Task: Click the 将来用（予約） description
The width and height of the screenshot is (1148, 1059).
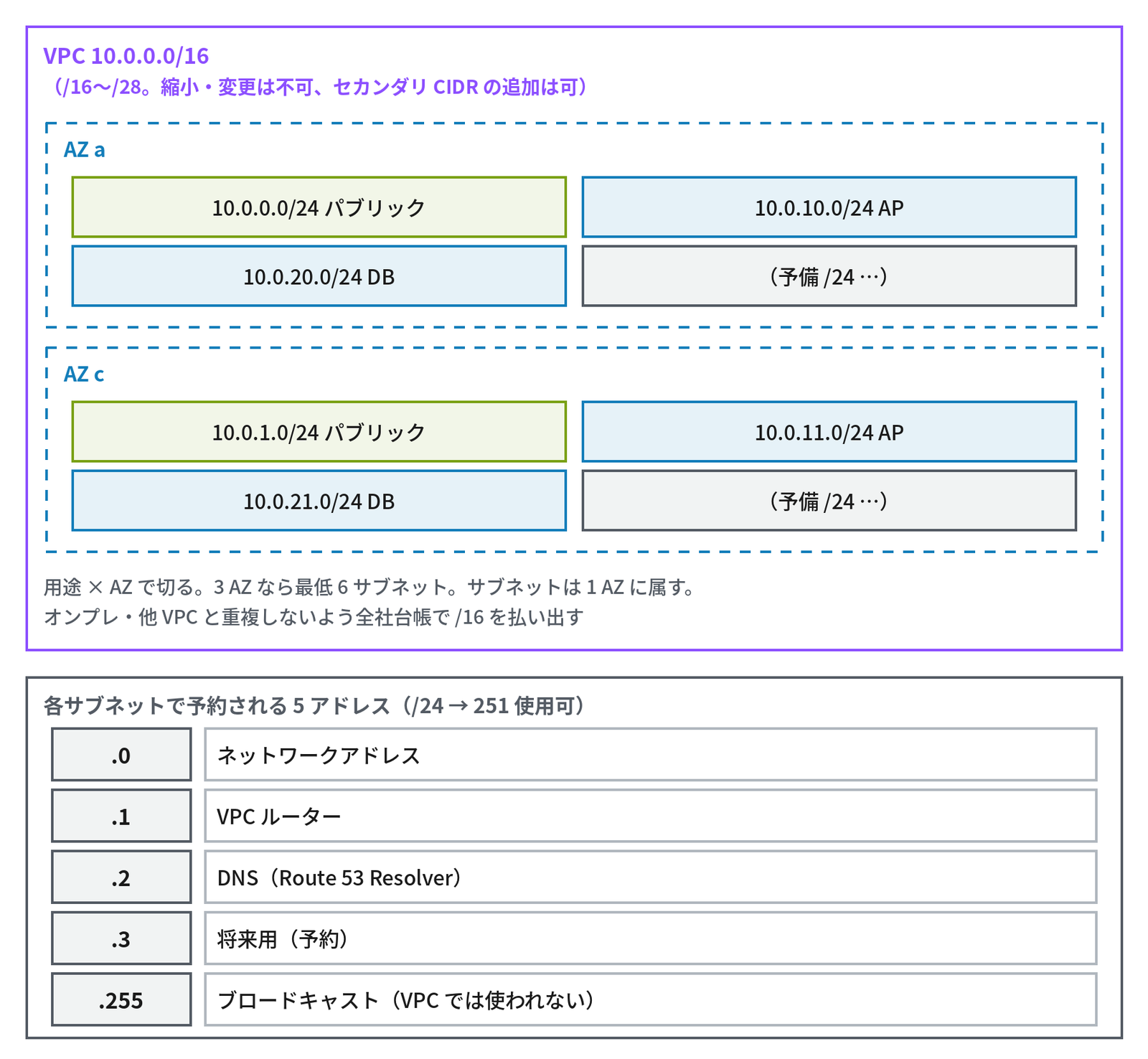Action: [x=651, y=938]
